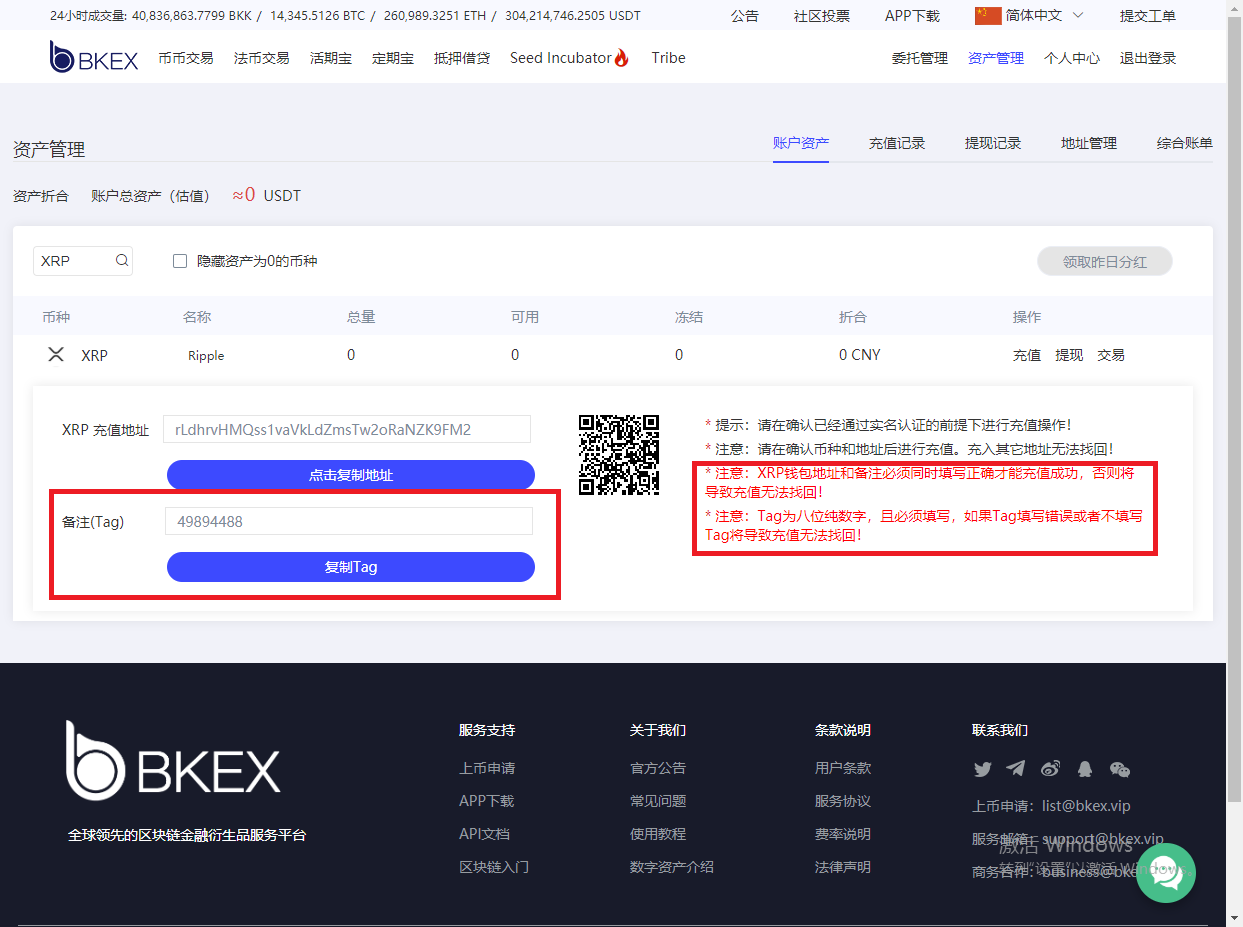
Task: Click the 点击复制地址 button
Action: point(350,475)
